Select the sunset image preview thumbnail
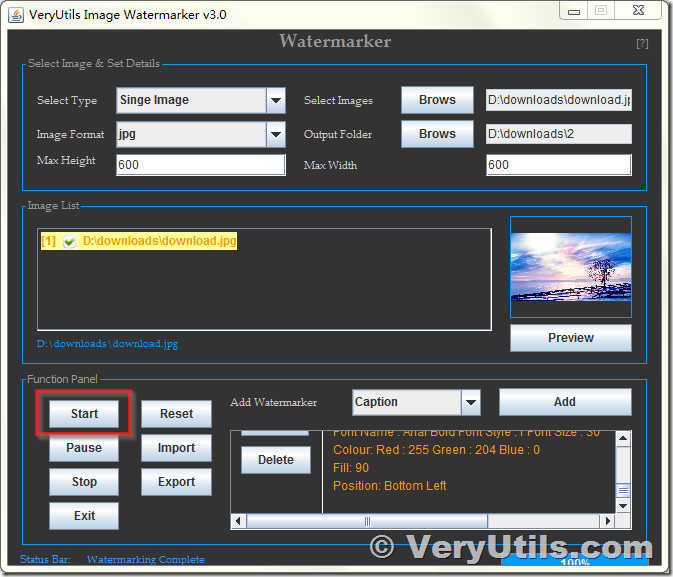Screen dimensions: 673x577 tap(570, 267)
